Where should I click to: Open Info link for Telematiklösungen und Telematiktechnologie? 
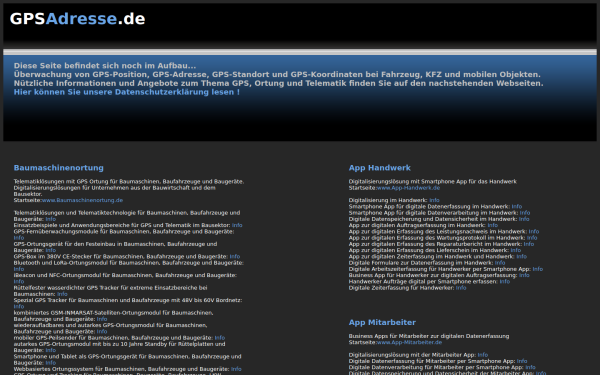click(x=51, y=219)
